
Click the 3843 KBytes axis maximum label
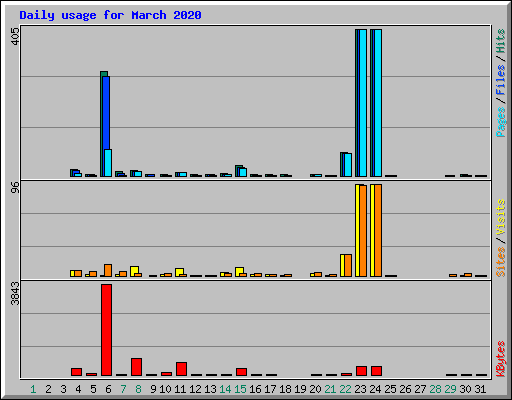pos(15,294)
